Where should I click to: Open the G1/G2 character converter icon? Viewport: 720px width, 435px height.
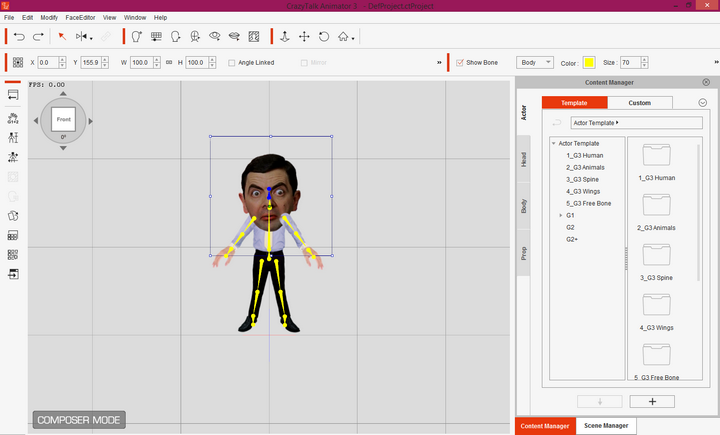click(x=13, y=118)
